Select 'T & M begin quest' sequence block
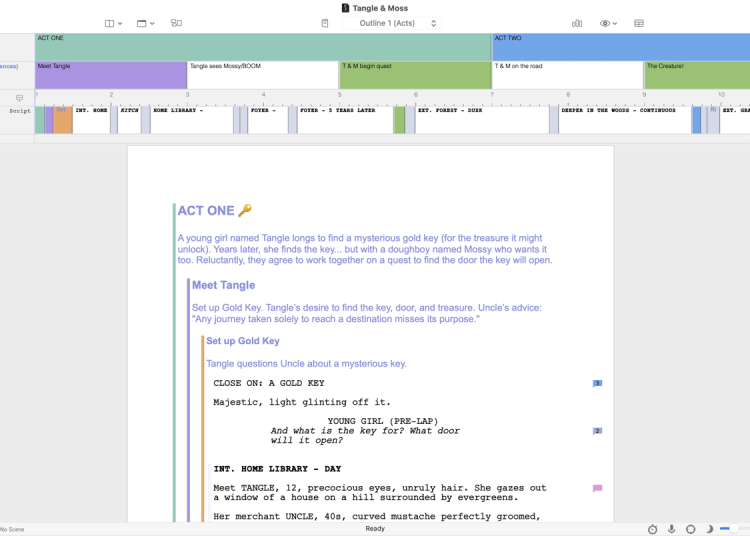The image size is (750, 536). (x=414, y=75)
